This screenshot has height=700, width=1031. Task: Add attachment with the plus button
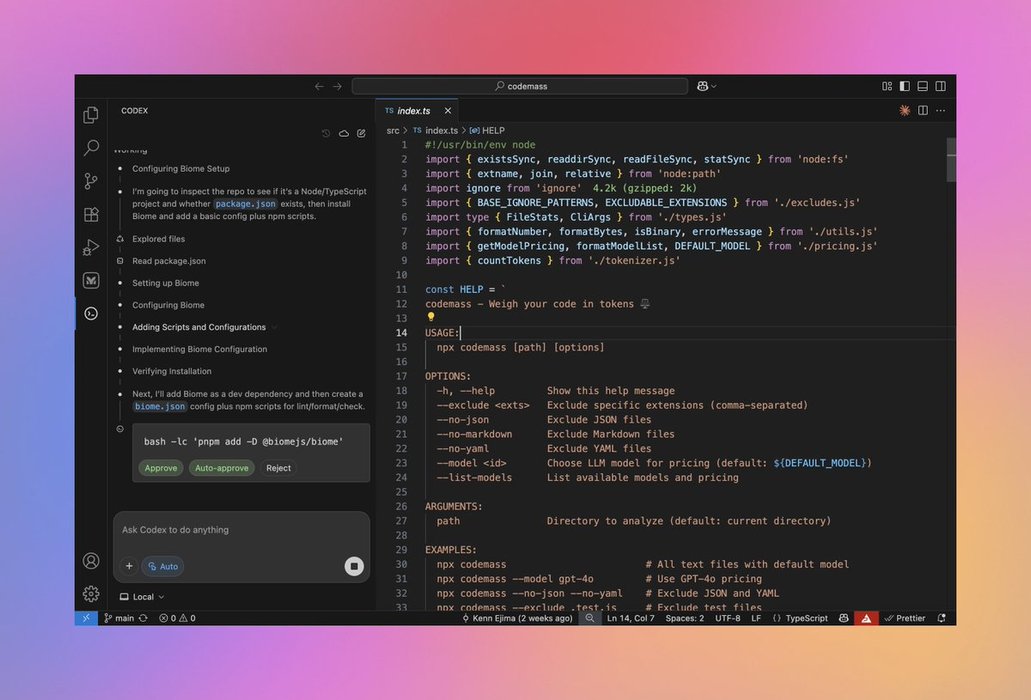coord(129,566)
